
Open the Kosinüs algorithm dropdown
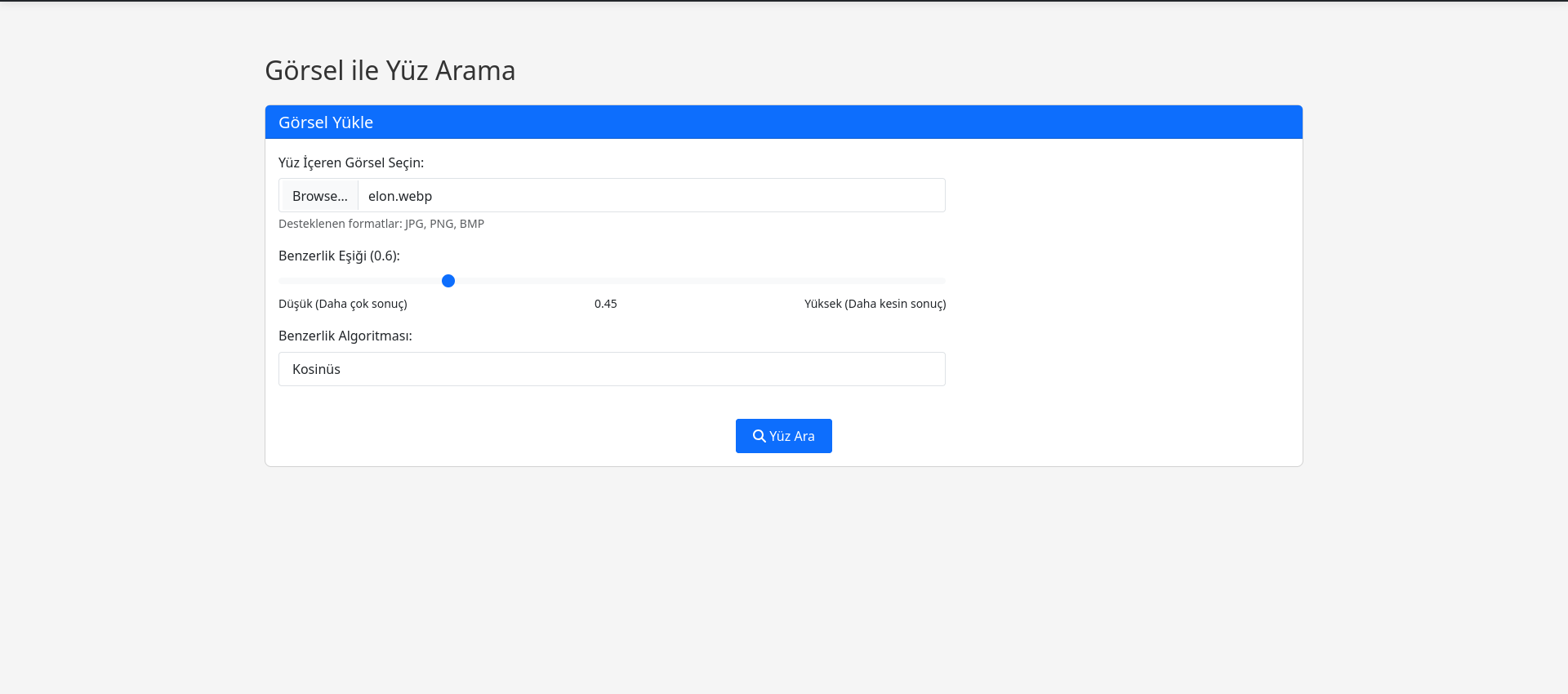[x=612, y=369]
